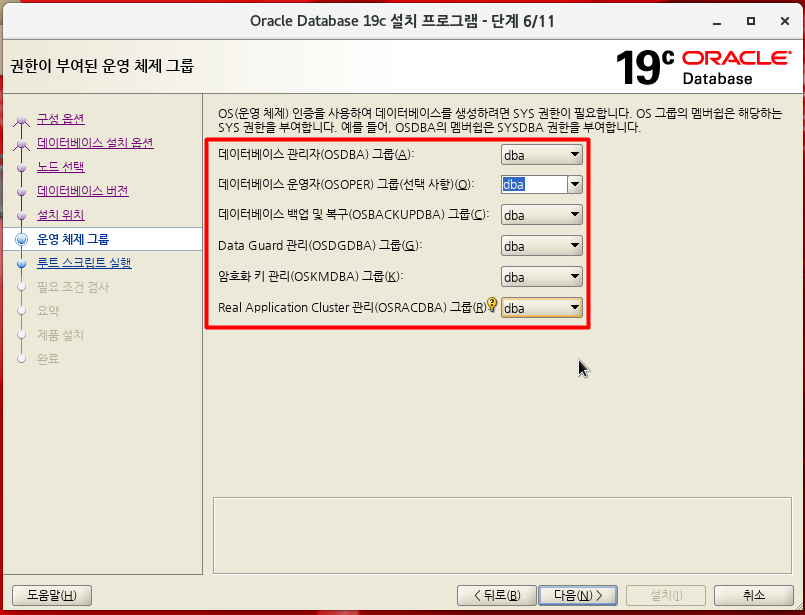Close the Oracle installer window
This screenshot has width=805, height=615.
[784, 21]
